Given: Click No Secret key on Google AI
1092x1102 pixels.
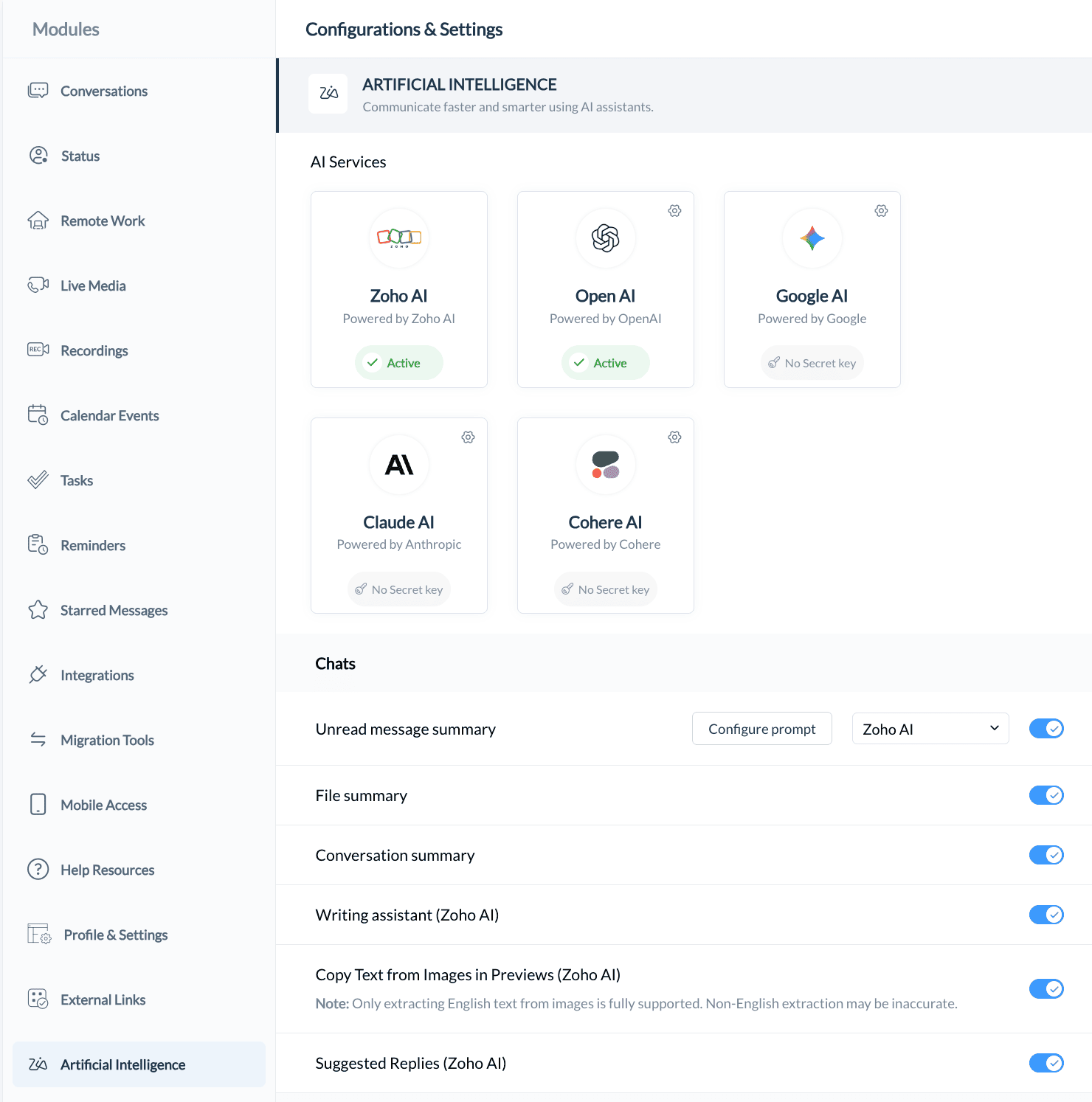Looking at the screenshot, I should (x=812, y=363).
